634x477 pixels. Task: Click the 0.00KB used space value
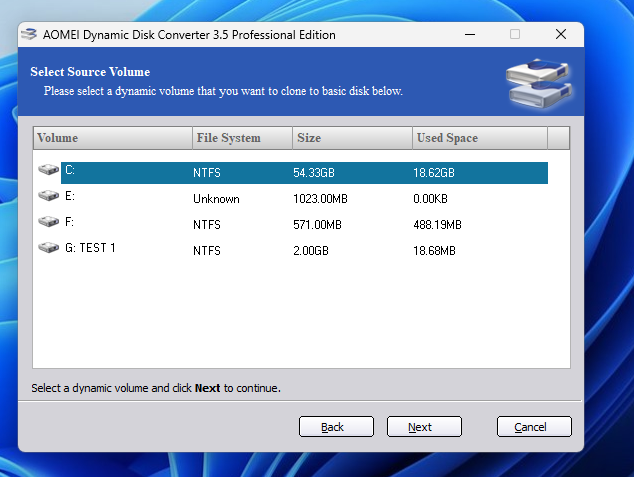coord(430,199)
